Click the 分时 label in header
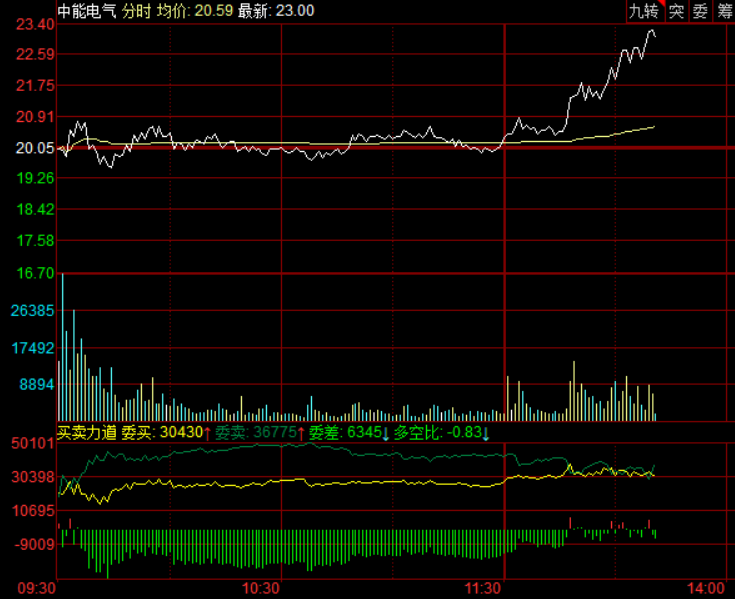Screen dimensions: 735x599 click(136, 11)
